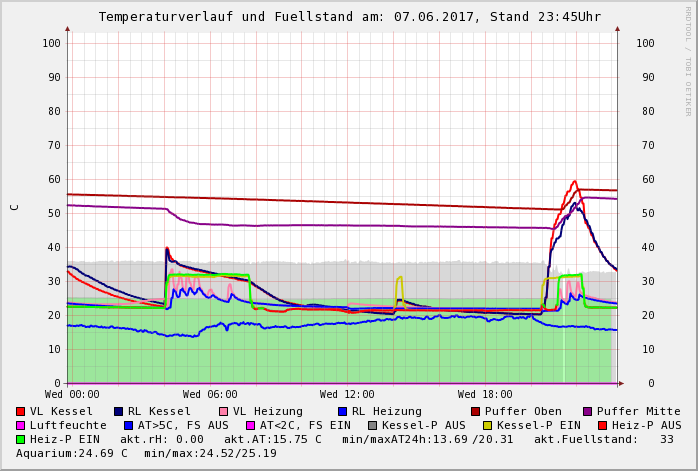
Task: Click the purple Puffer Mitte swatch
Action: (587, 412)
